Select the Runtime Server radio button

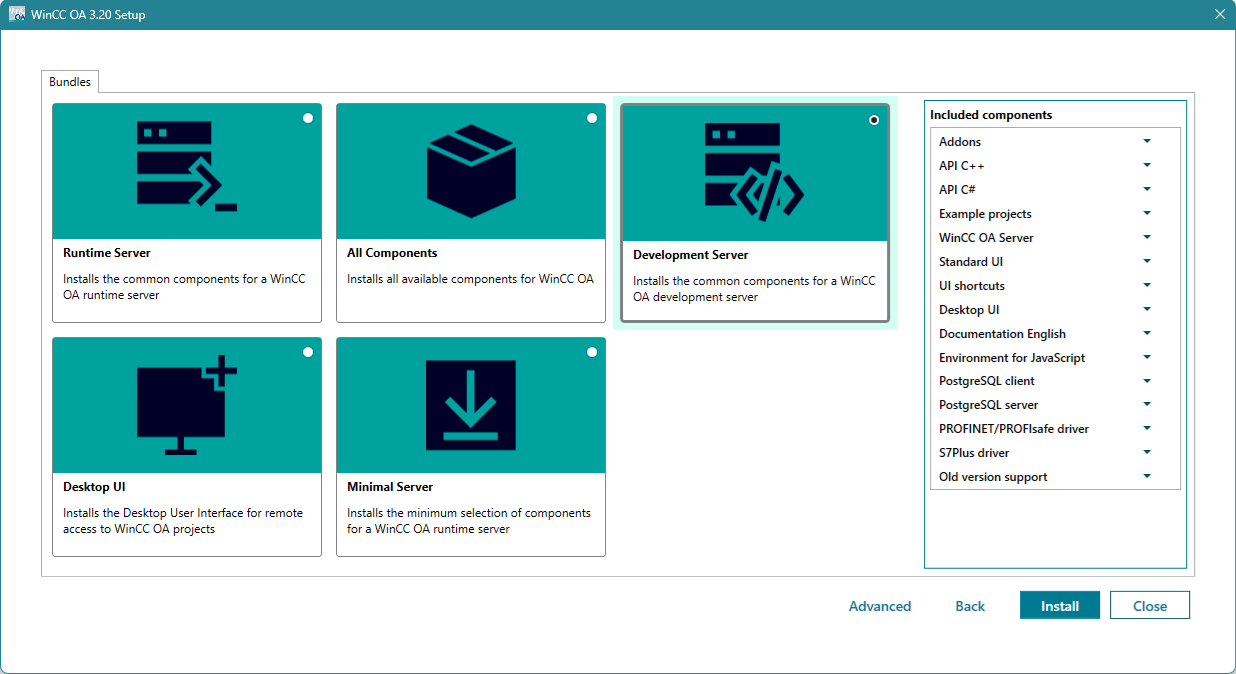(x=308, y=118)
